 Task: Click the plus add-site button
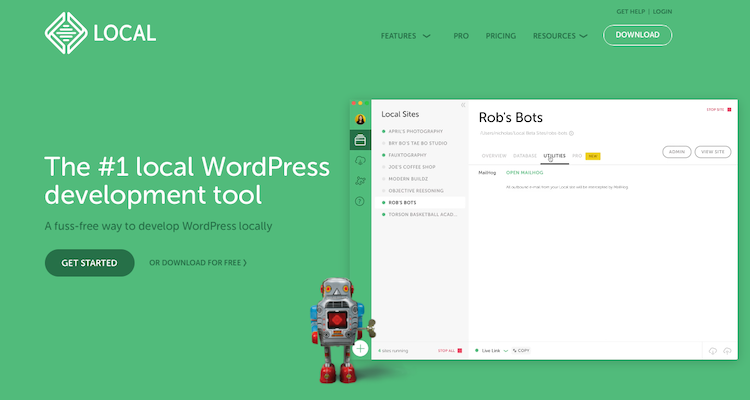360,348
